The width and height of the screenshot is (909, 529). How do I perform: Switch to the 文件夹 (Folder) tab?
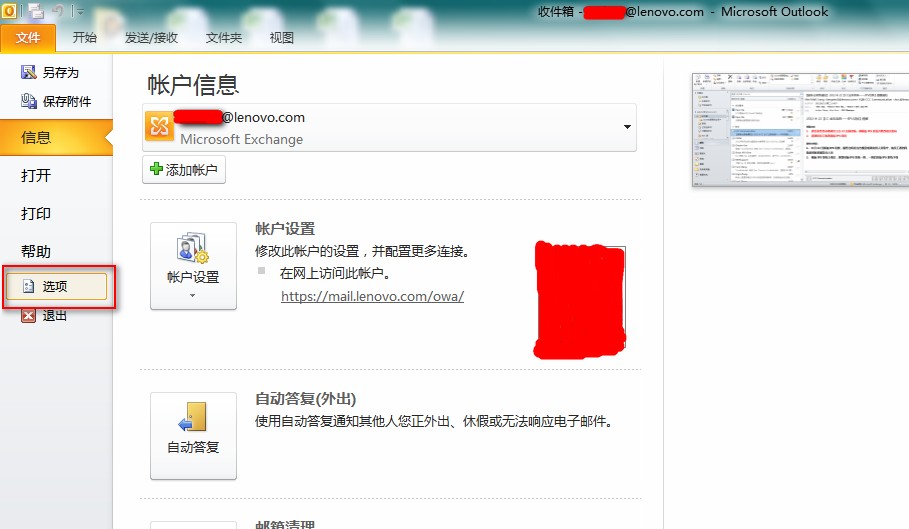click(x=223, y=38)
